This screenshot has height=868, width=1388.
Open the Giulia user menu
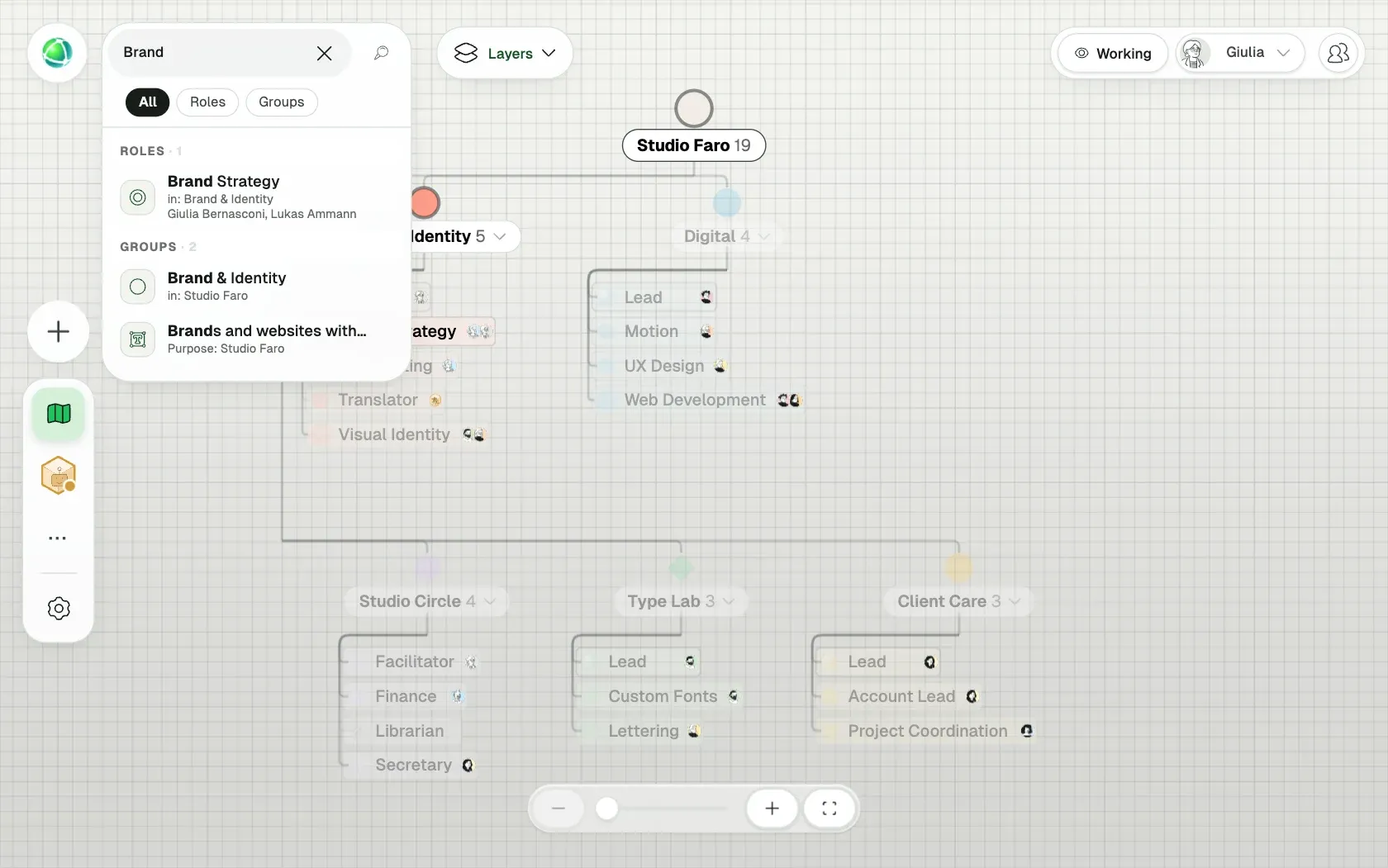click(x=1240, y=54)
